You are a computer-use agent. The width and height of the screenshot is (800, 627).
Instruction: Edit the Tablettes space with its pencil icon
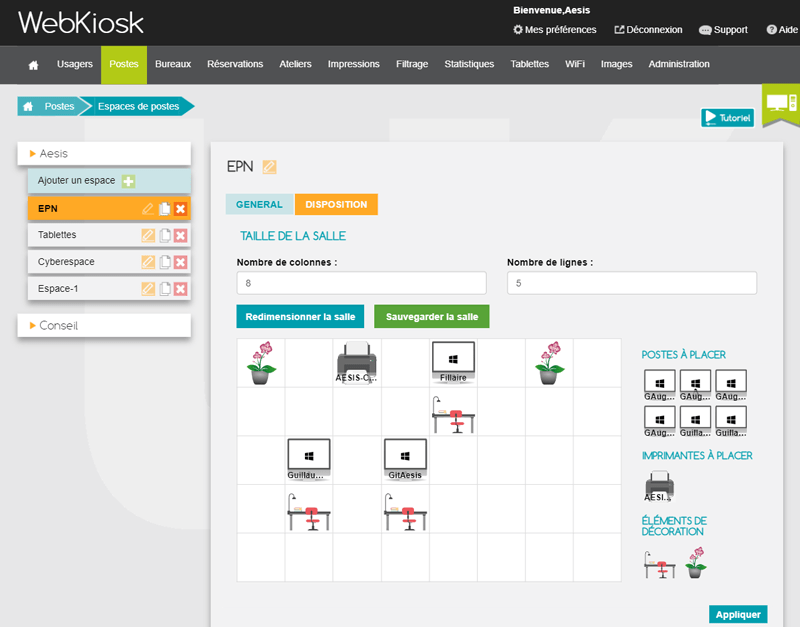pos(147,235)
